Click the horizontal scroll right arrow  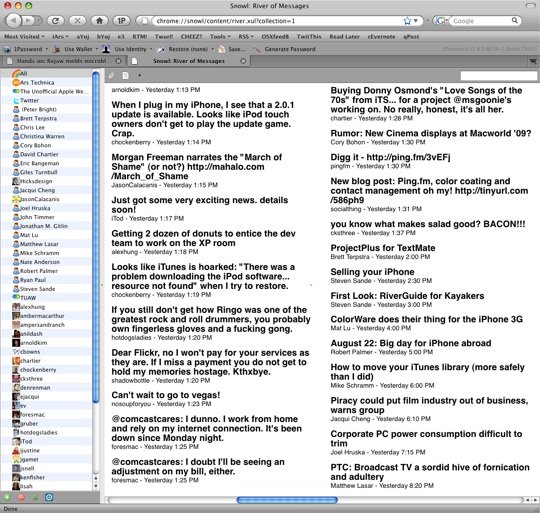535,500
